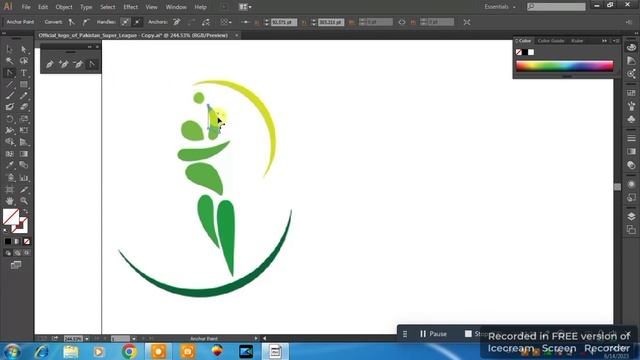Select the Shape Builder tool
The image size is (640, 360).
coord(9,142)
